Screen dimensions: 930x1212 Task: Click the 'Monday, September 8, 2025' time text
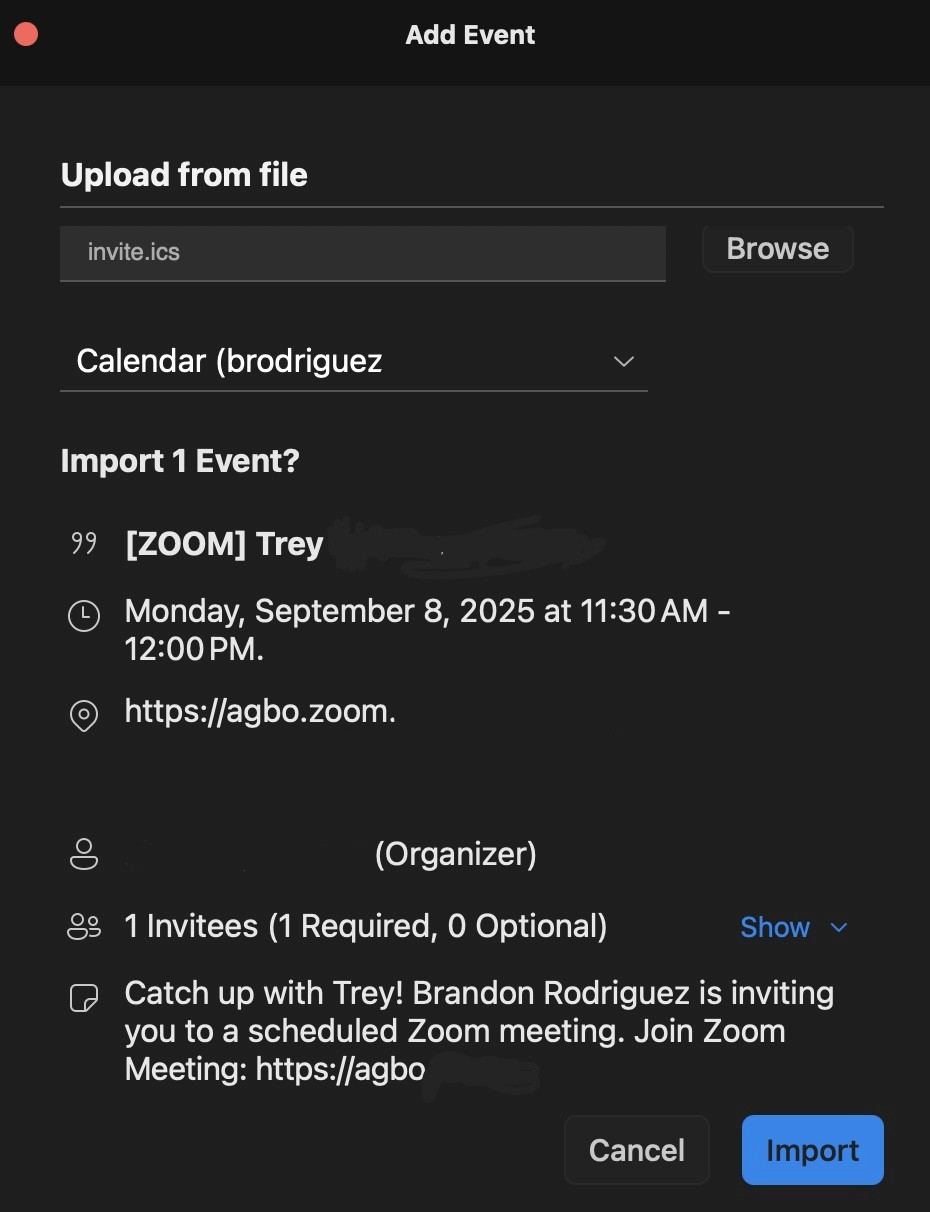428,630
